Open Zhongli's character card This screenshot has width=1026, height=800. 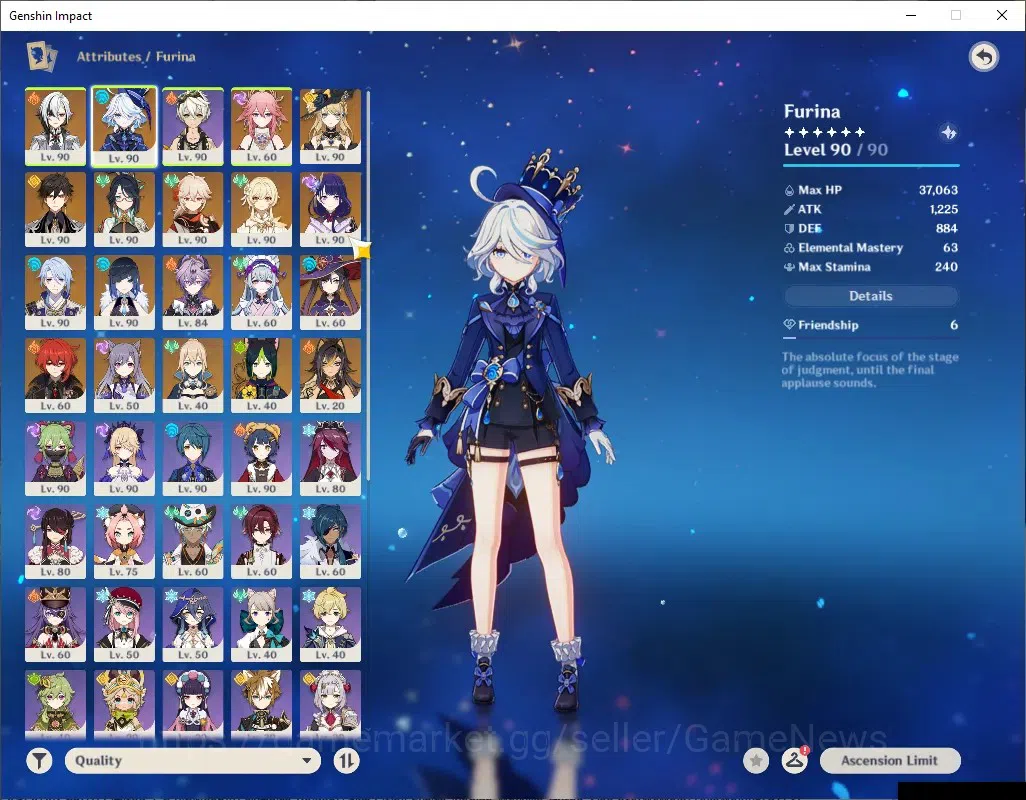(x=56, y=209)
